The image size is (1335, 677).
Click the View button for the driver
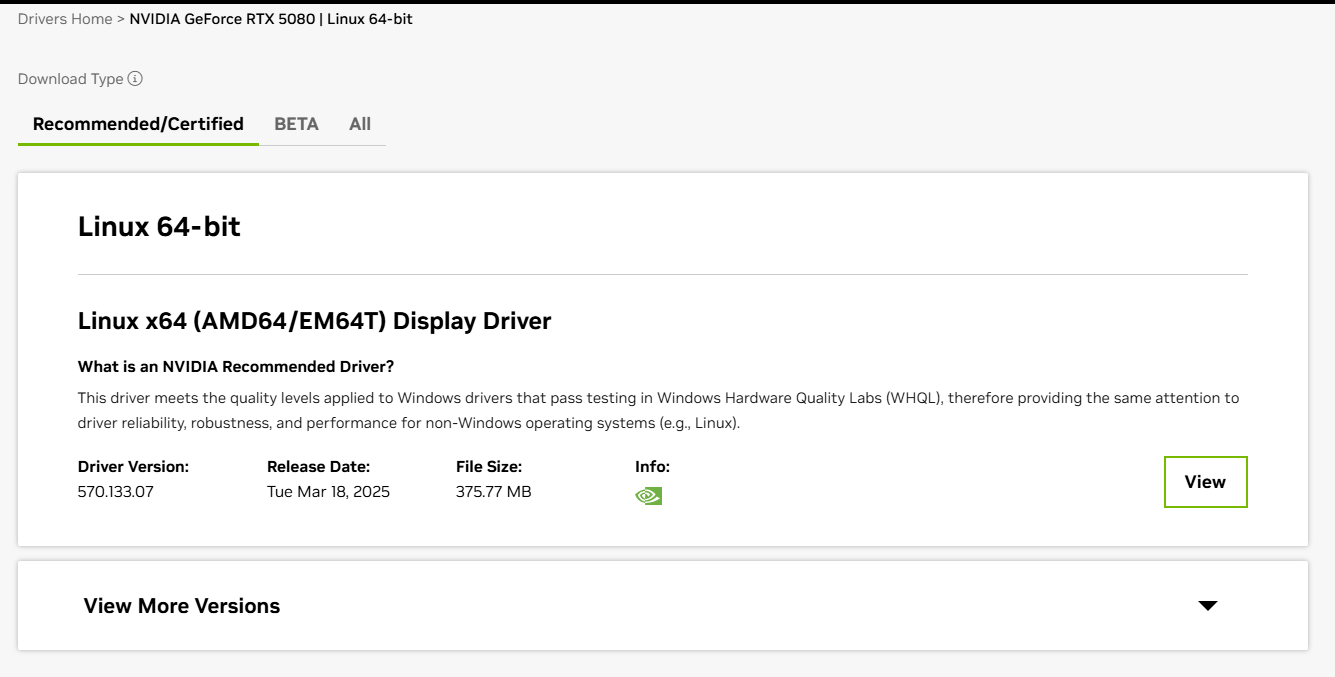(x=1205, y=482)
